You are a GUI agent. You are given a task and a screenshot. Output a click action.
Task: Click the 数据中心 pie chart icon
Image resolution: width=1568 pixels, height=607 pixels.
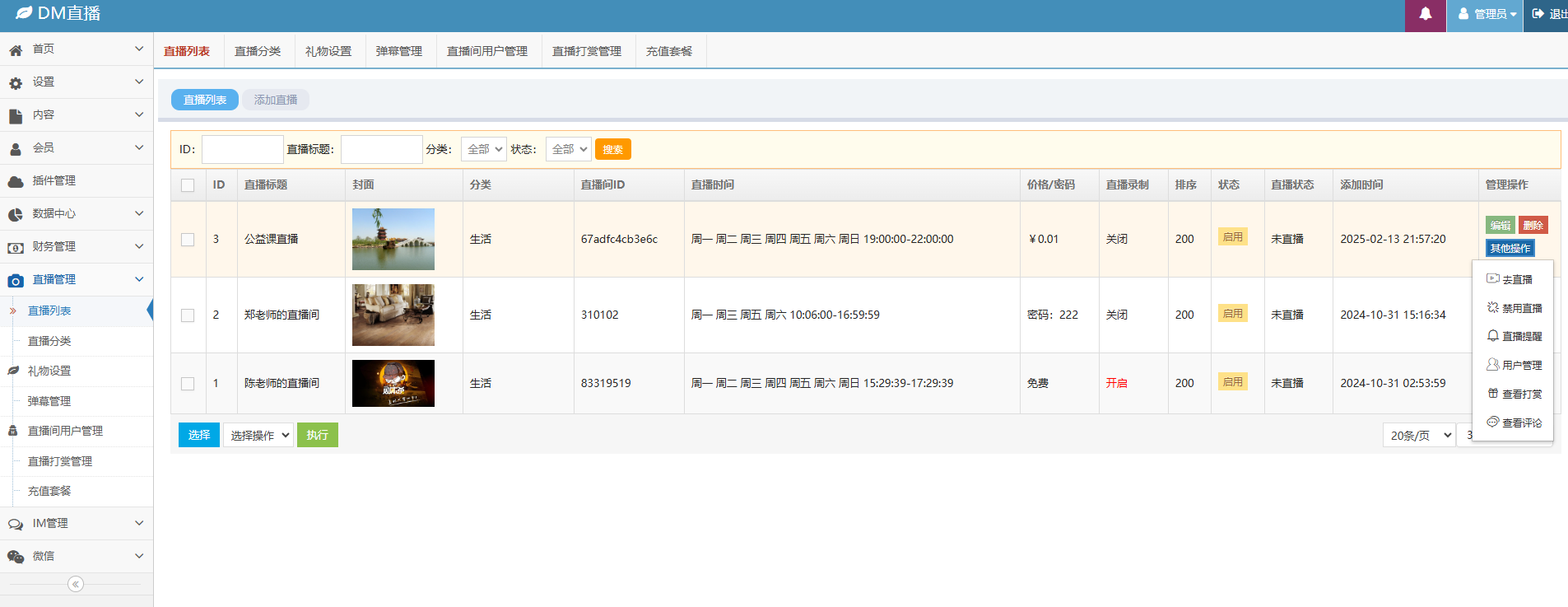click(x=16, y=214)
